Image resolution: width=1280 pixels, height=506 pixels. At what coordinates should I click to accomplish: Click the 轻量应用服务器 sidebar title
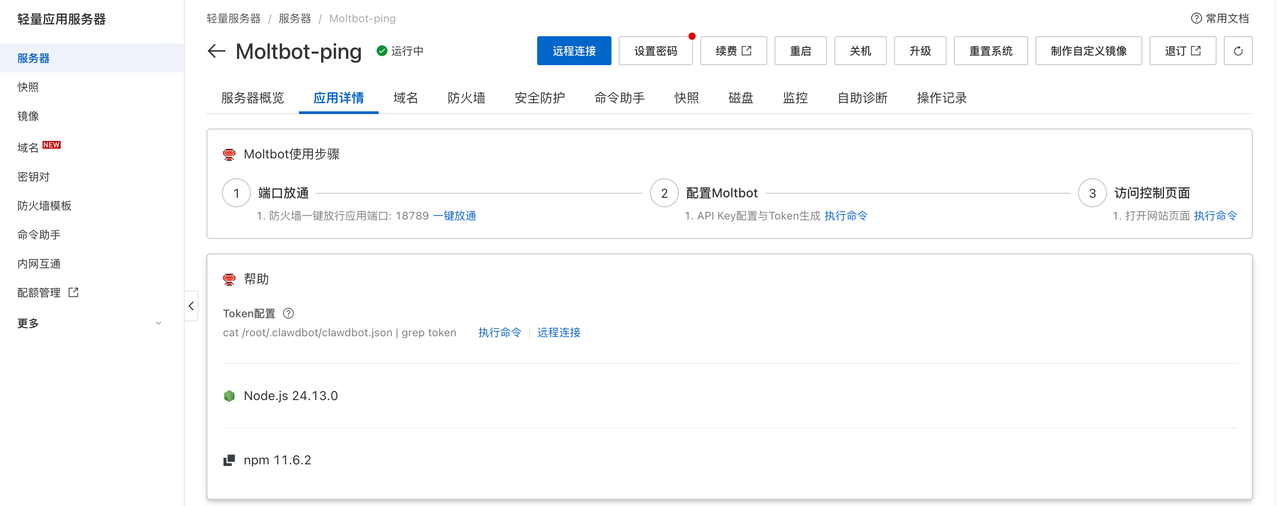click(61, 19)
